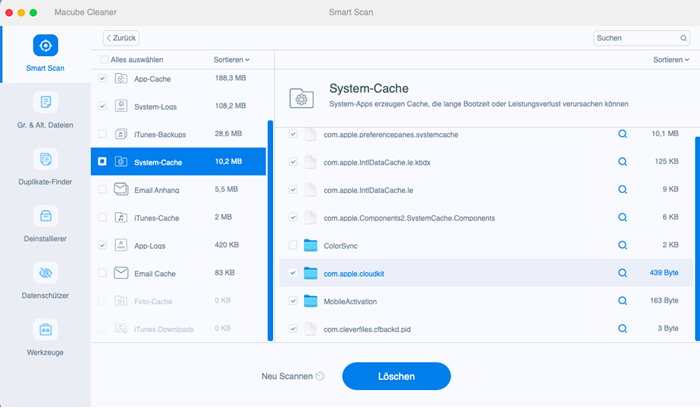This screenshot has width=700, height=408.
Task: Check the Email Cache checkbox
Action: point(102,273)
